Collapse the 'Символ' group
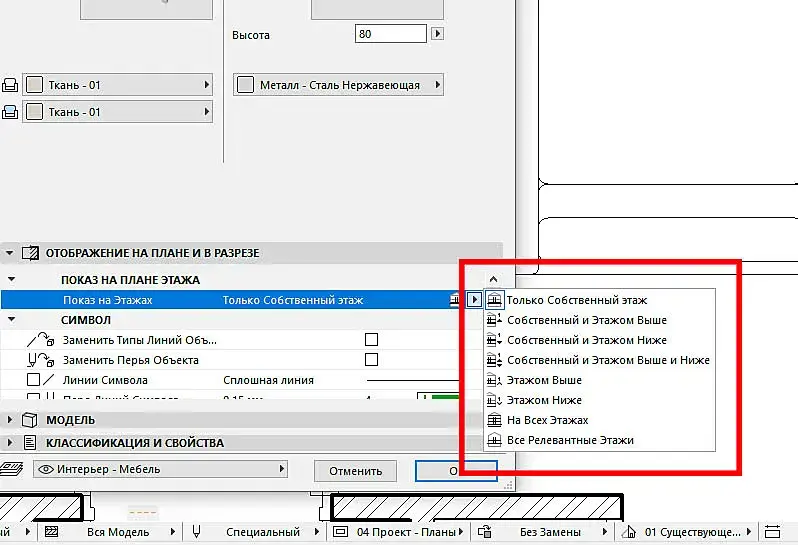 pos(11,320)
